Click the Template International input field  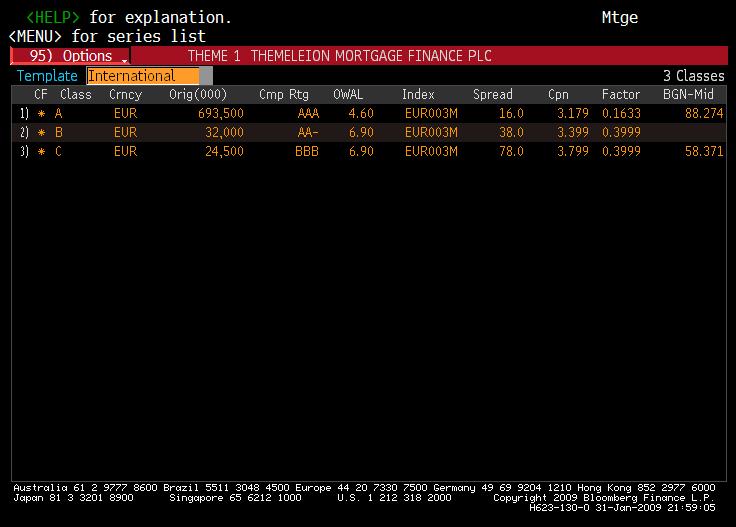pyautogui.click(x=143, y=76)
